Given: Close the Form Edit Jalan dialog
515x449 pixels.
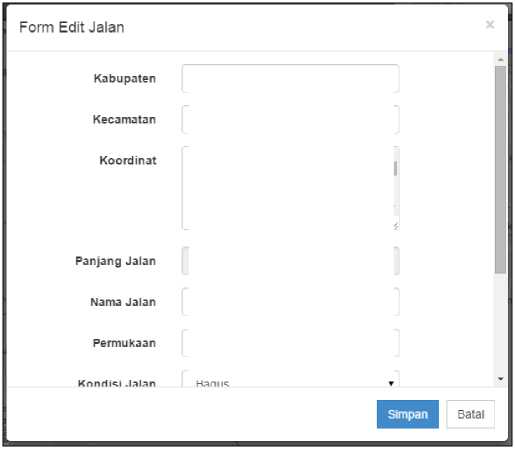Looking at the screenshot, I should coord(490,25).
